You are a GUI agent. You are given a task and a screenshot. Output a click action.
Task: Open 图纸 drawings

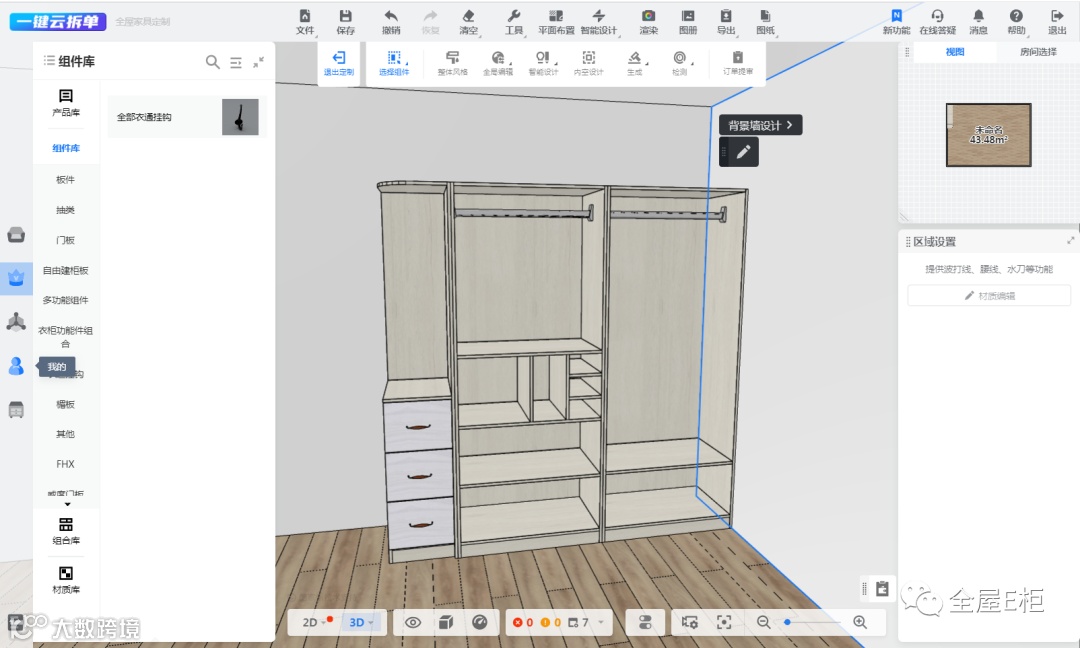(765, 22)
